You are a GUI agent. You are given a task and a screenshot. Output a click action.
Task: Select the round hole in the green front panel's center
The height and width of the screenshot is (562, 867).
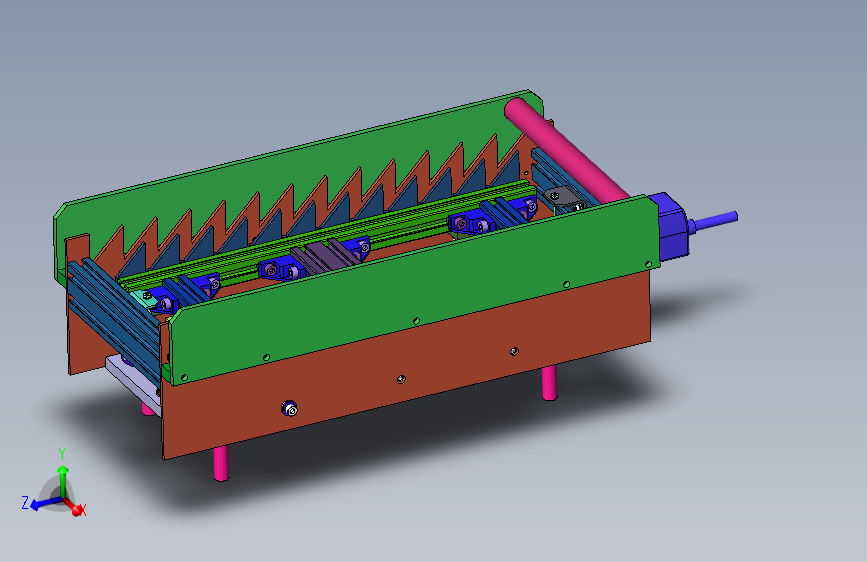pos(416,320)
